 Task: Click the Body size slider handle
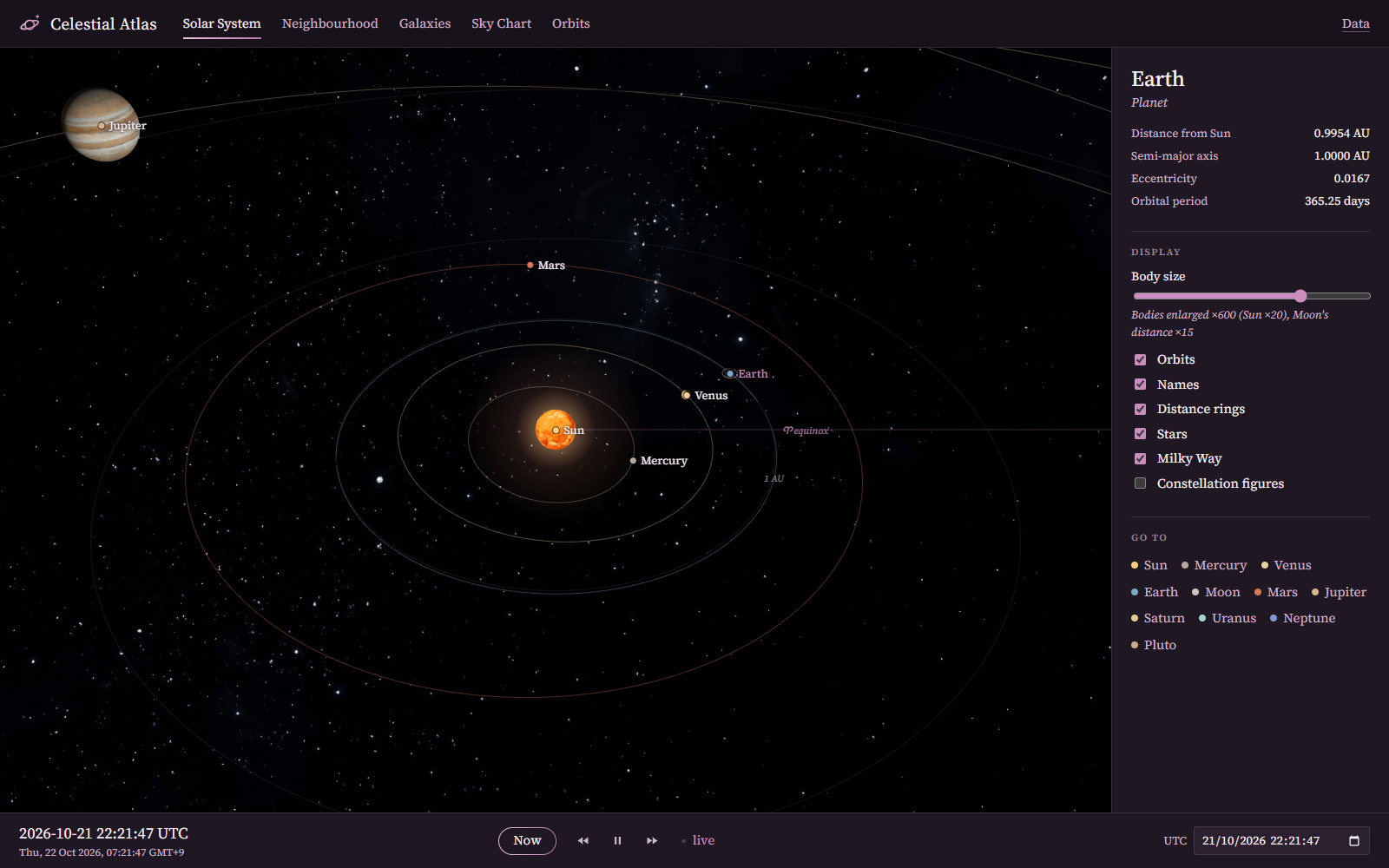1300,296
